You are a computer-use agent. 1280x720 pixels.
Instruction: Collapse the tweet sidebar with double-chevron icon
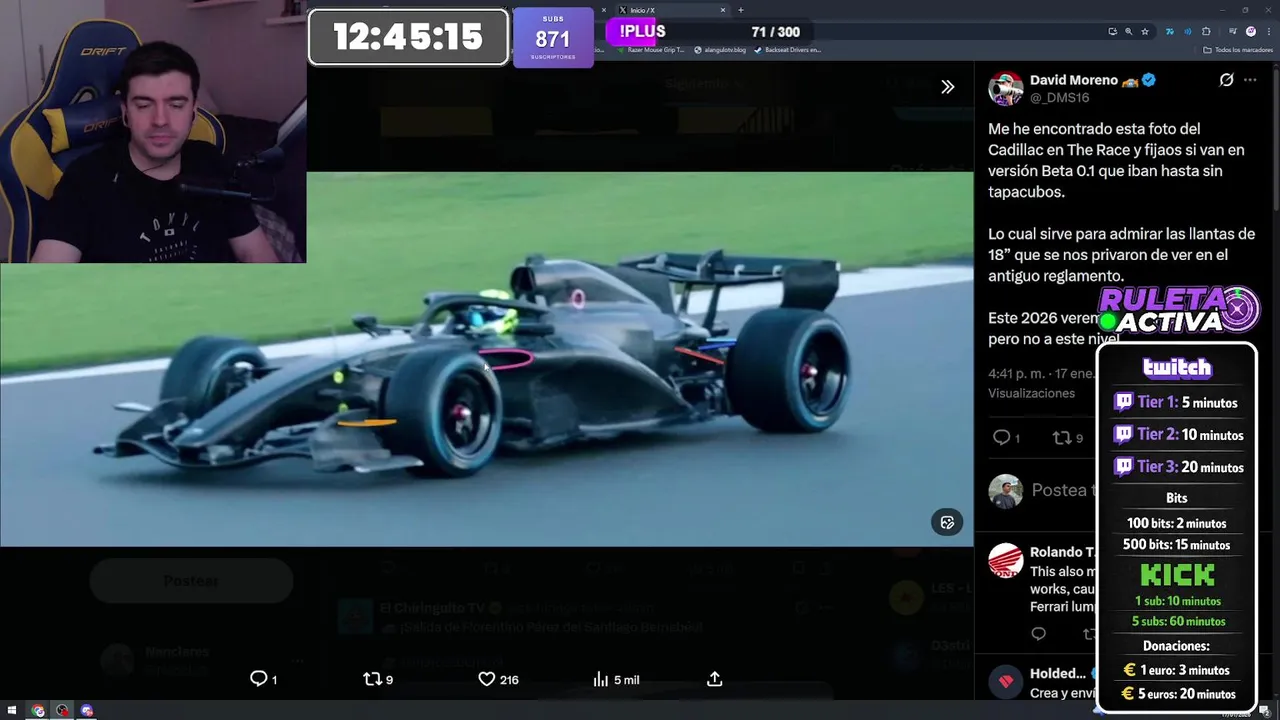coord(947,87)
